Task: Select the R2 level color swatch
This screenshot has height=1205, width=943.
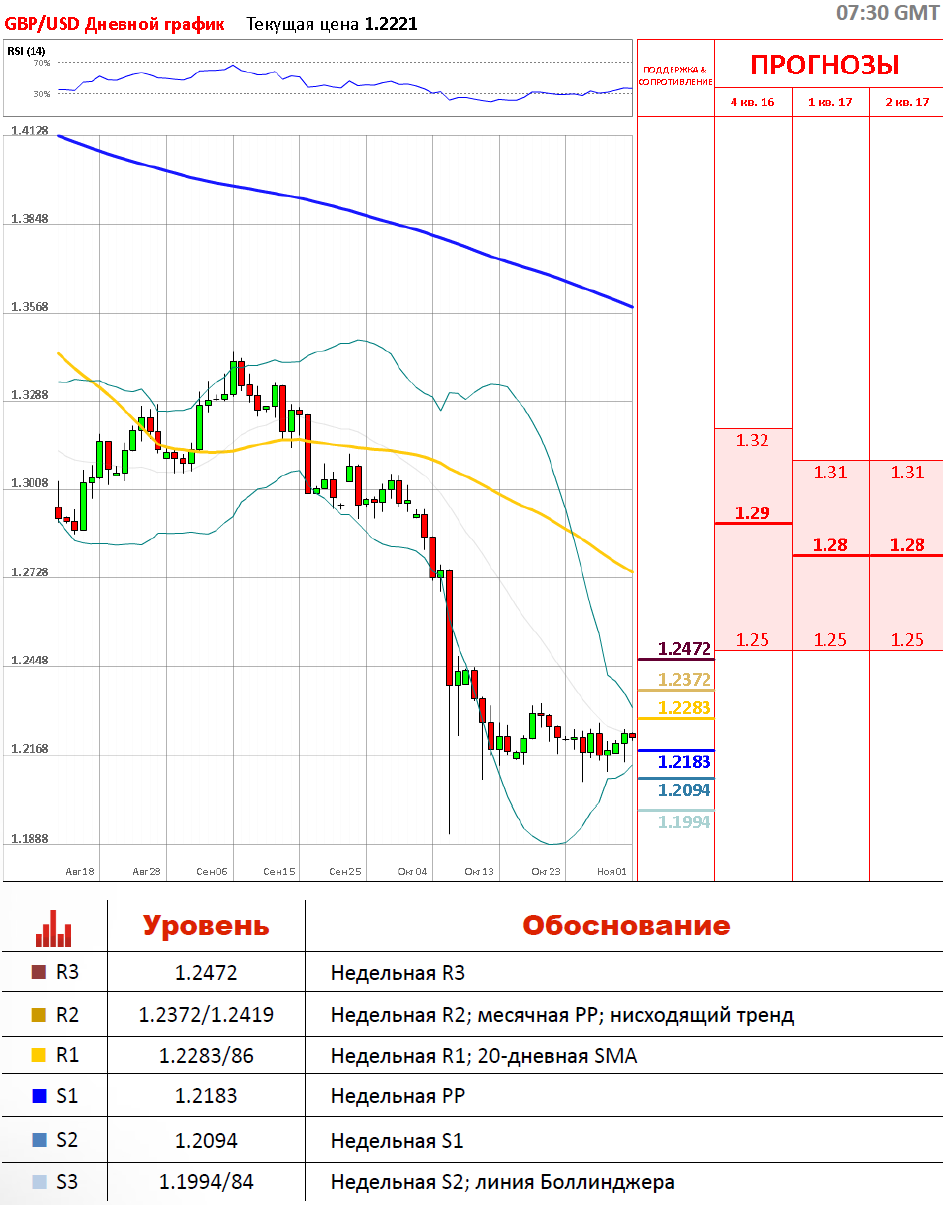Action: tap(39, 1015)
